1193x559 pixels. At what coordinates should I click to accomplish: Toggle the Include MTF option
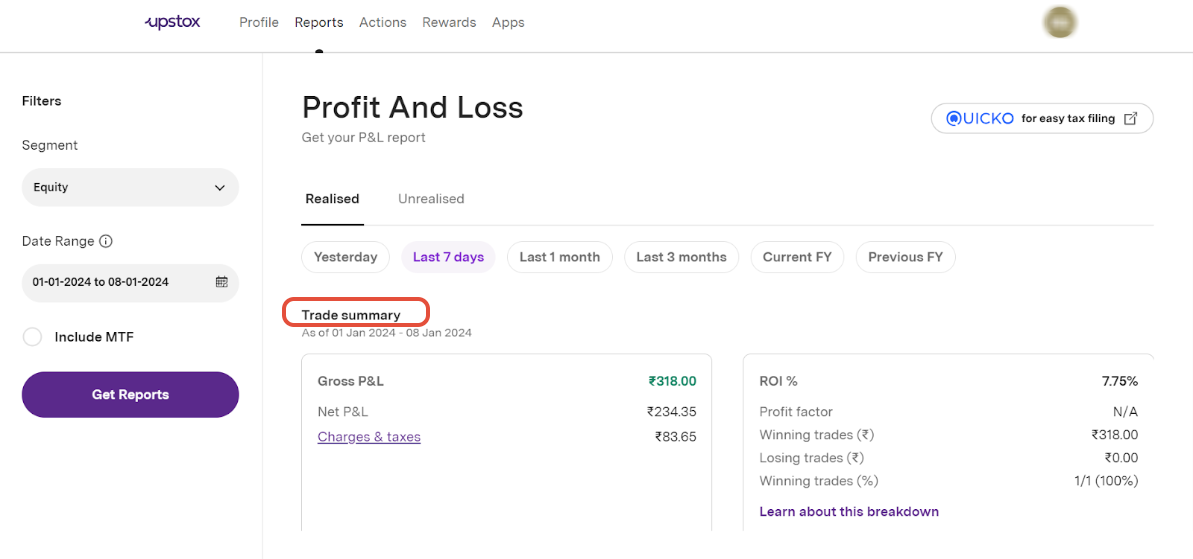tap(32, 337)
